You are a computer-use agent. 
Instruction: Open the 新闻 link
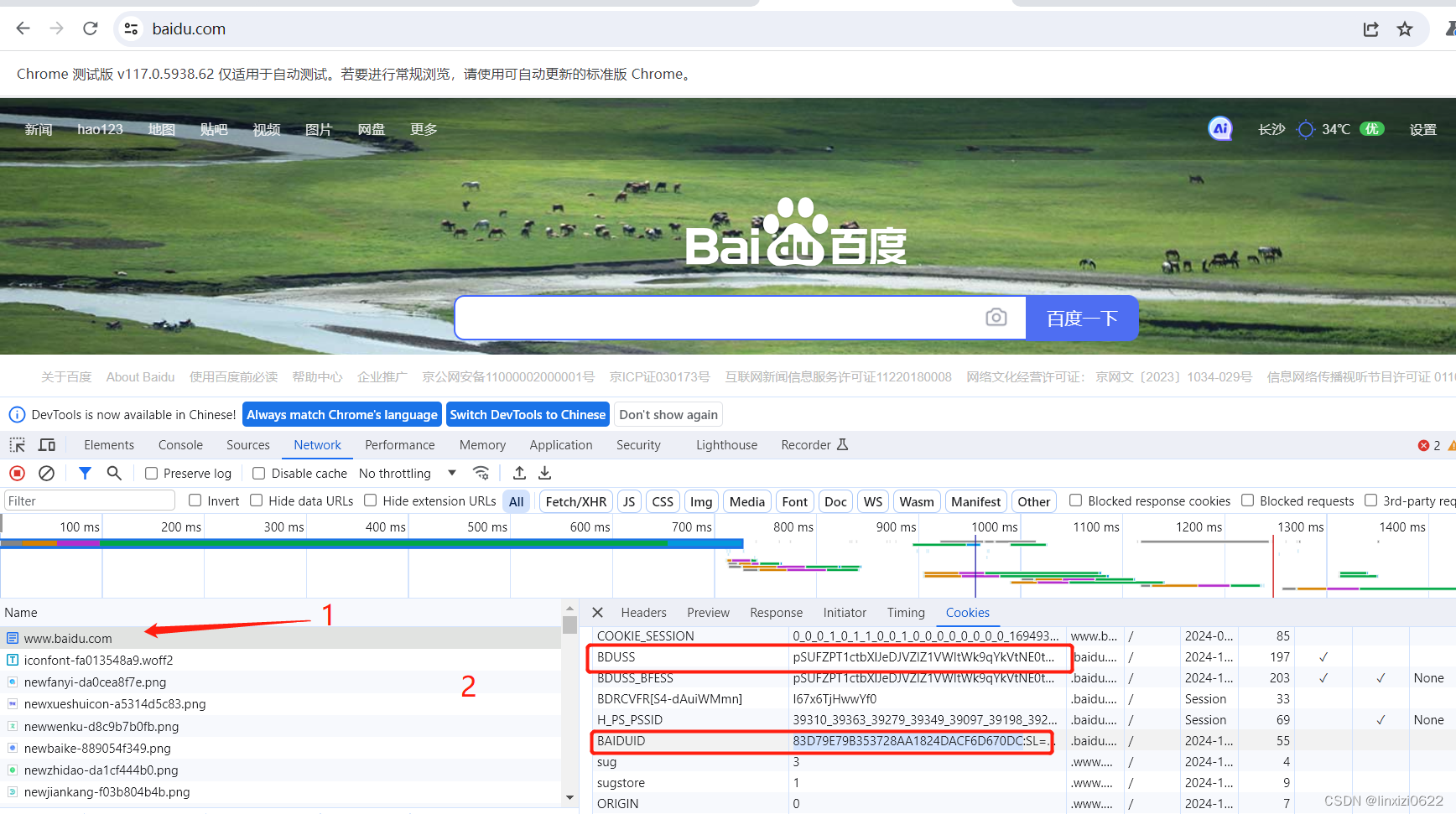click(39, 129)
